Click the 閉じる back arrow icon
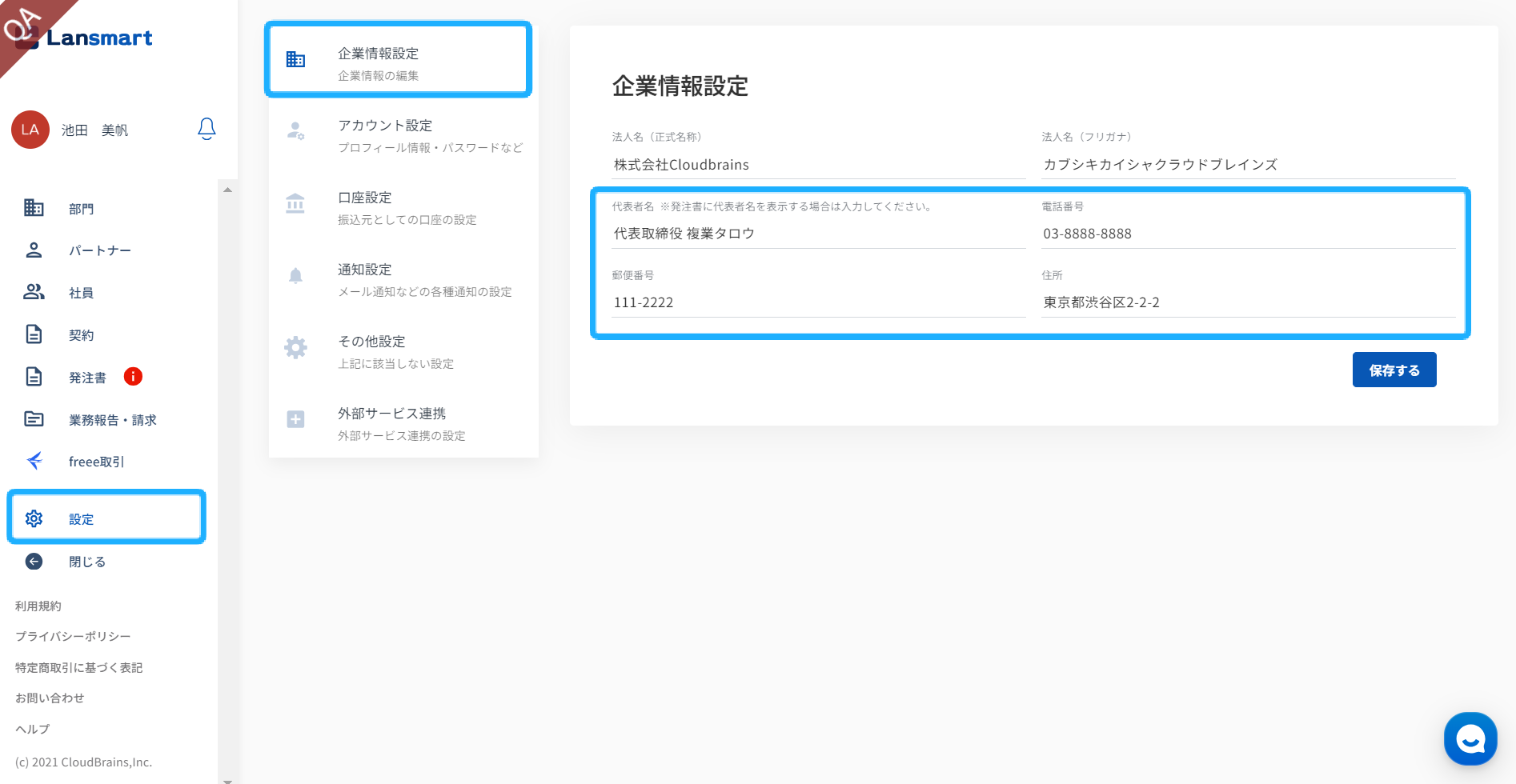Image resolution: width=1516 pixels, height=784 pixels. [x=34, y=562]
